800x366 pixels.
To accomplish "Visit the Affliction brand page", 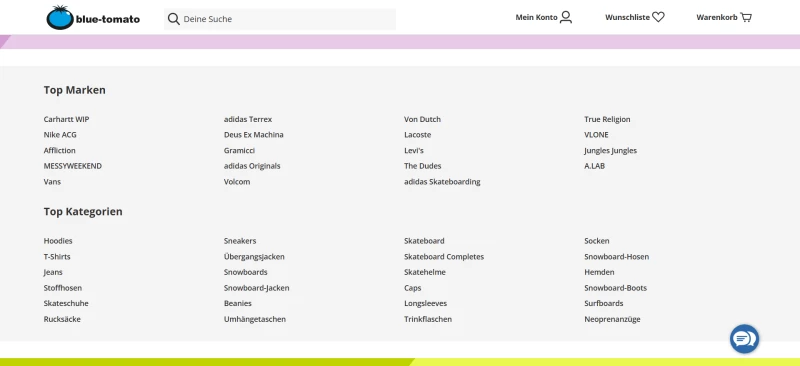I will point(60,151).
